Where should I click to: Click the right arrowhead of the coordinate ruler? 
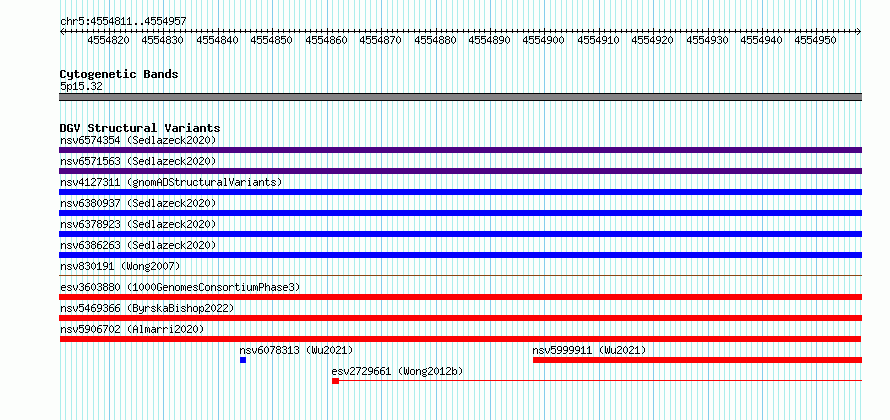[x=859, y=32]
